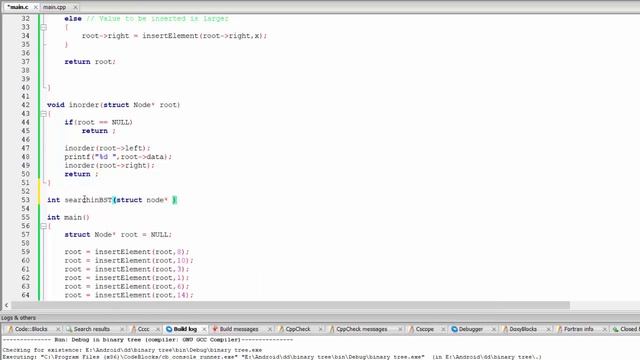Close the DoxyBlocks tab
The image size is (640, 360).
pos(549,329)
